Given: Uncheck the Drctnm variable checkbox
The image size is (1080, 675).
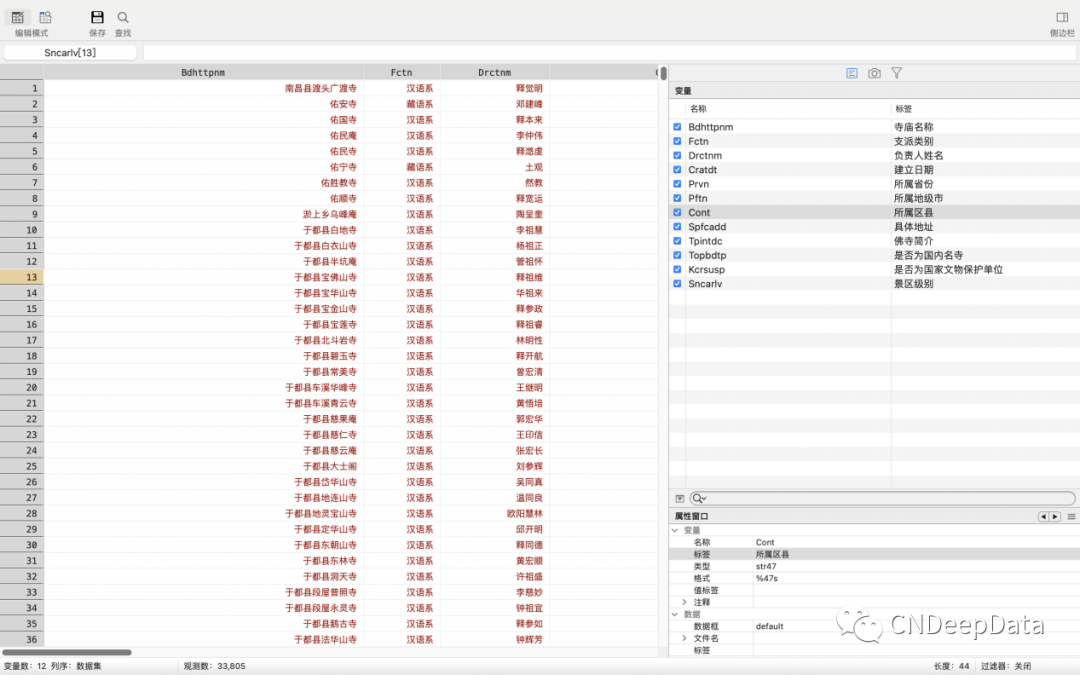Looking at the screenshot, I should tap(677, 156).
